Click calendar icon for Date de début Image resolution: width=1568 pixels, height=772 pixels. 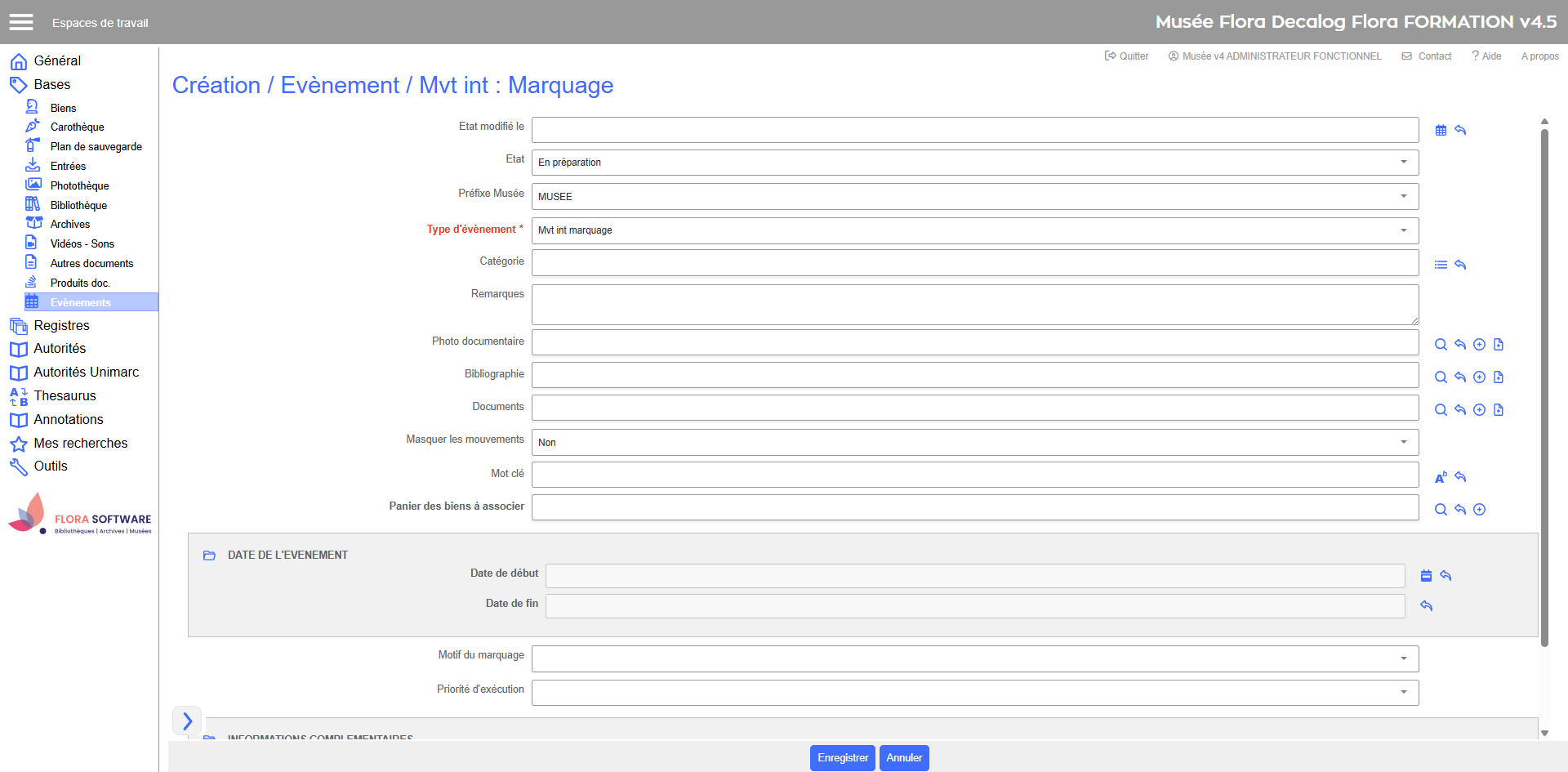click(1426, 576)
